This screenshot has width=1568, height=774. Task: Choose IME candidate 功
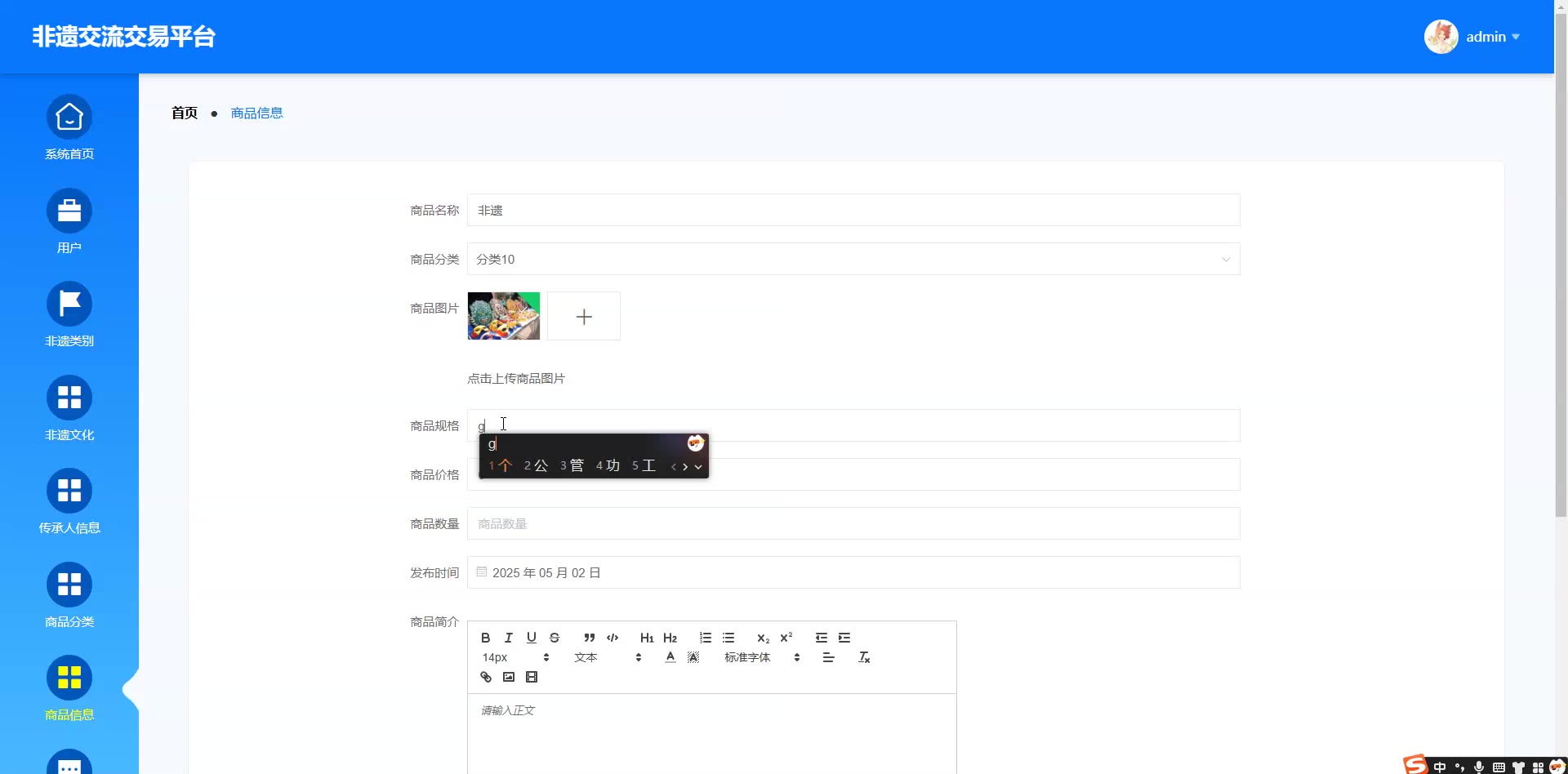click(x=608, y=465)
